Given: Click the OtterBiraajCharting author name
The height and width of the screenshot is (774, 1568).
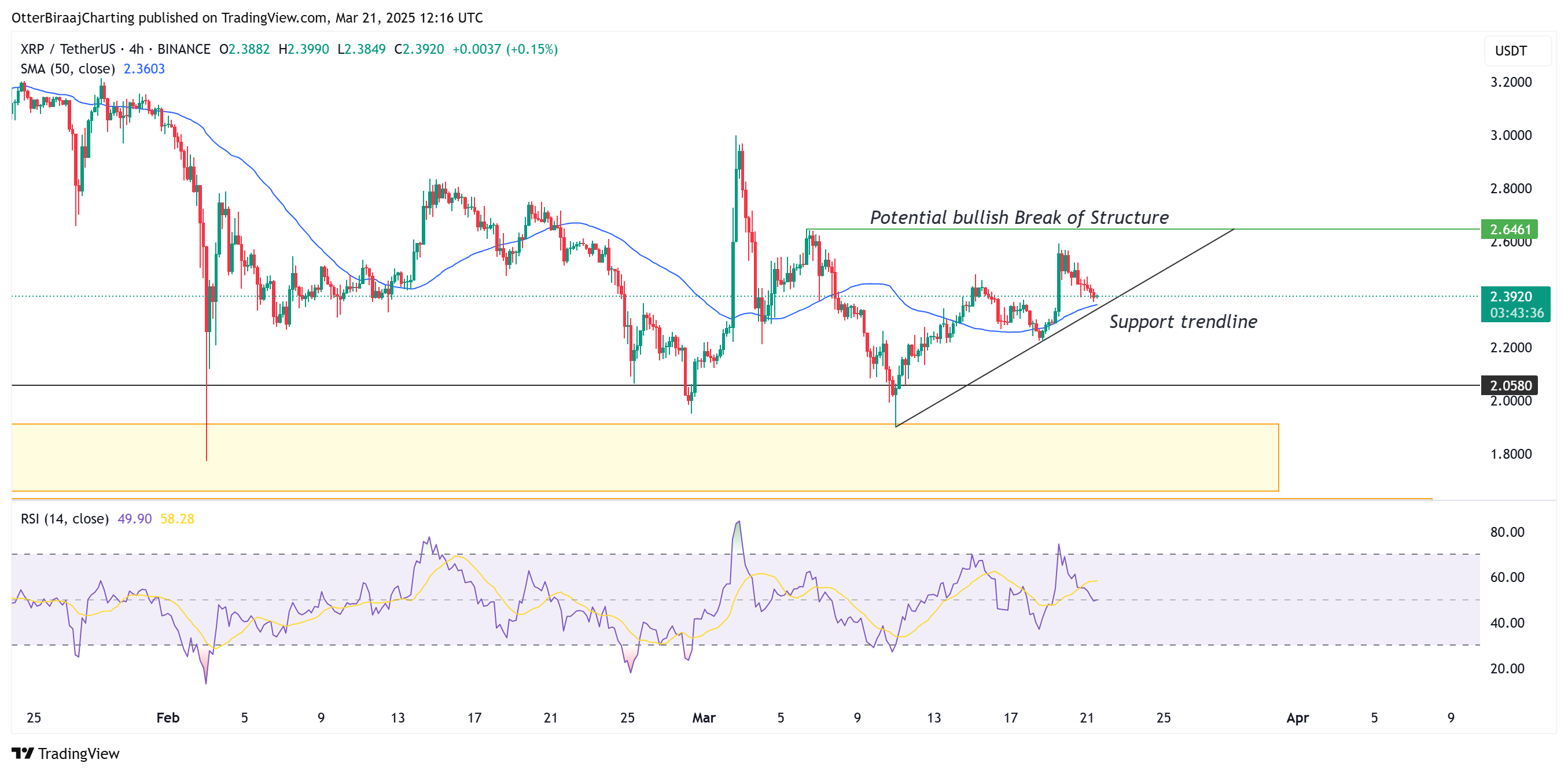Looking at the screenshot, I should pos(73,18).
